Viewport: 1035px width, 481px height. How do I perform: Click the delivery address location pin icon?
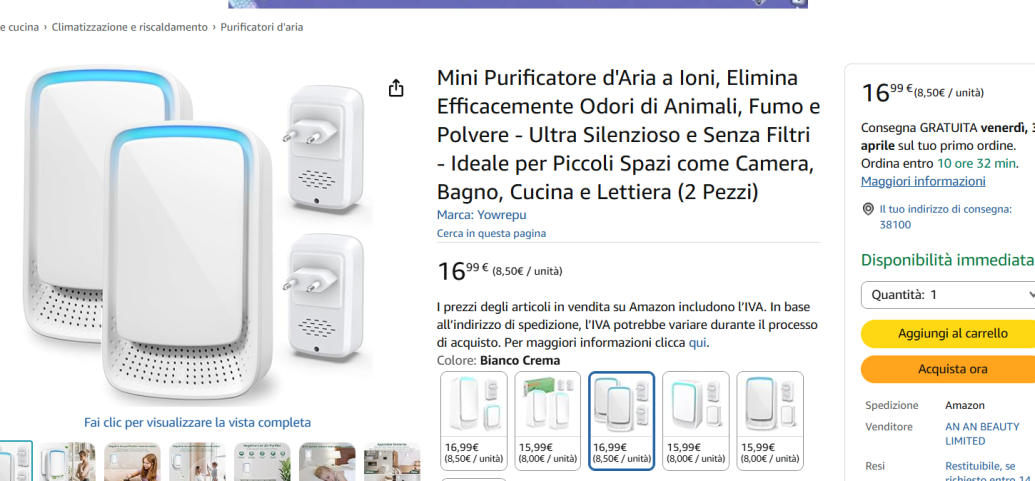(868, 210)
